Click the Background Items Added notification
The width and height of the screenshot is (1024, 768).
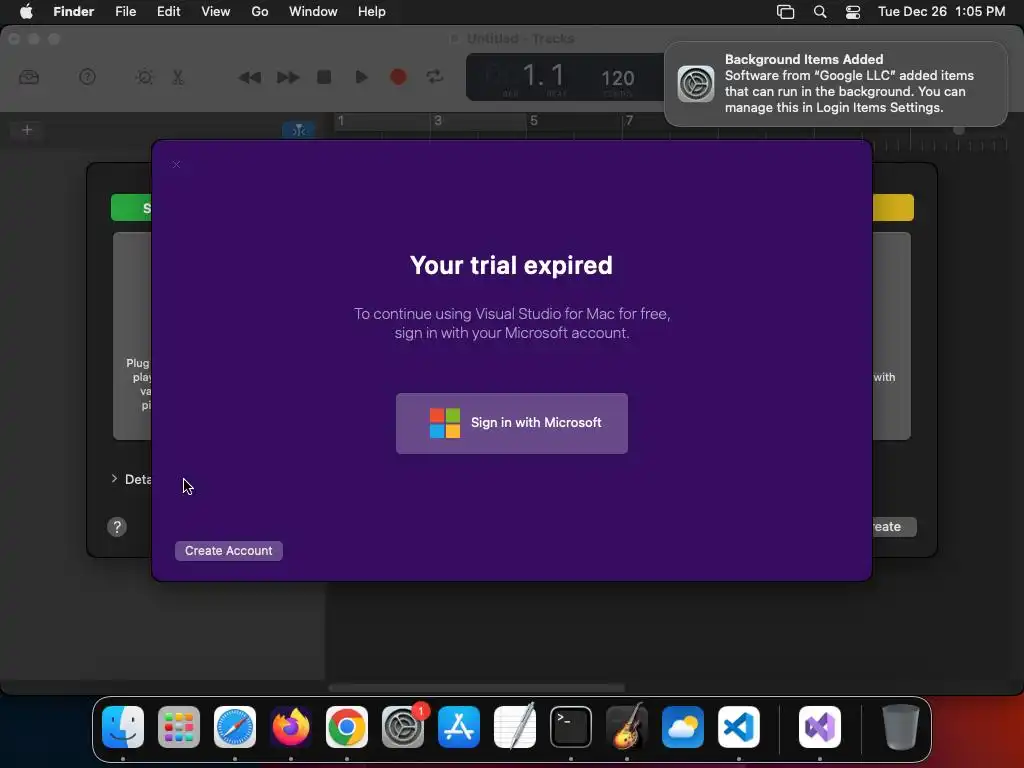pos(835,84)
